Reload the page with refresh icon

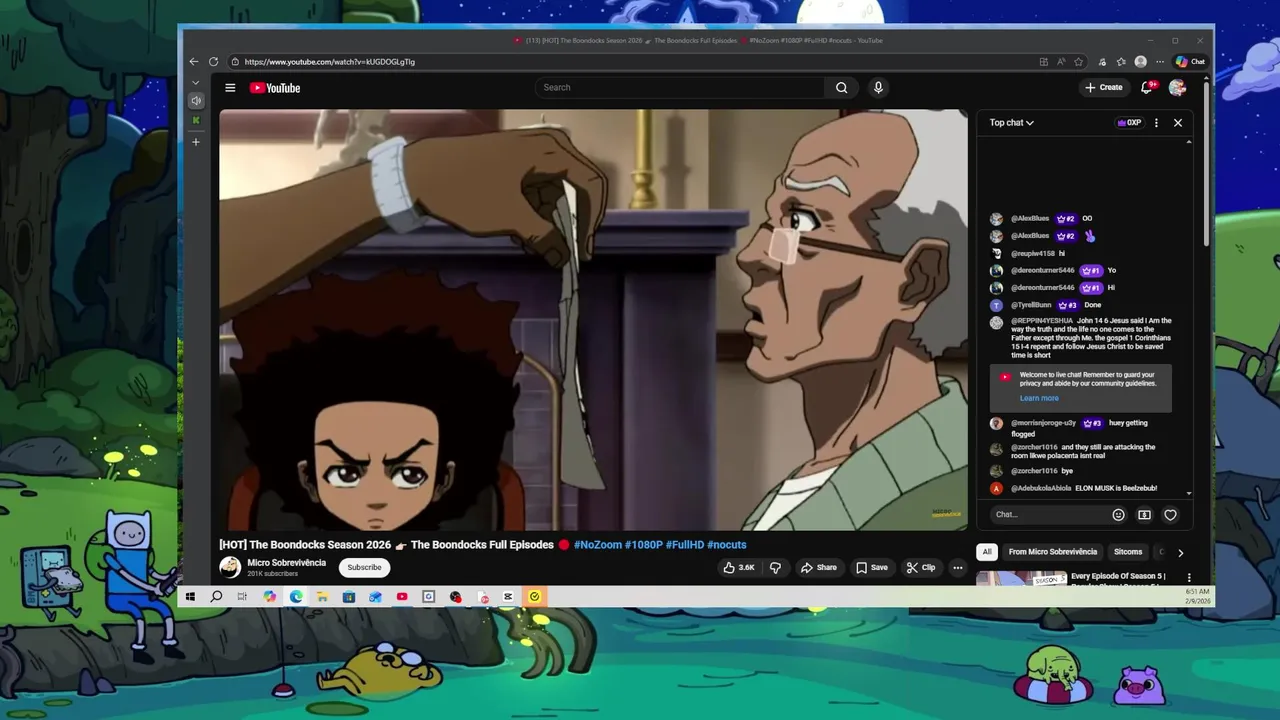coord(213,62)
